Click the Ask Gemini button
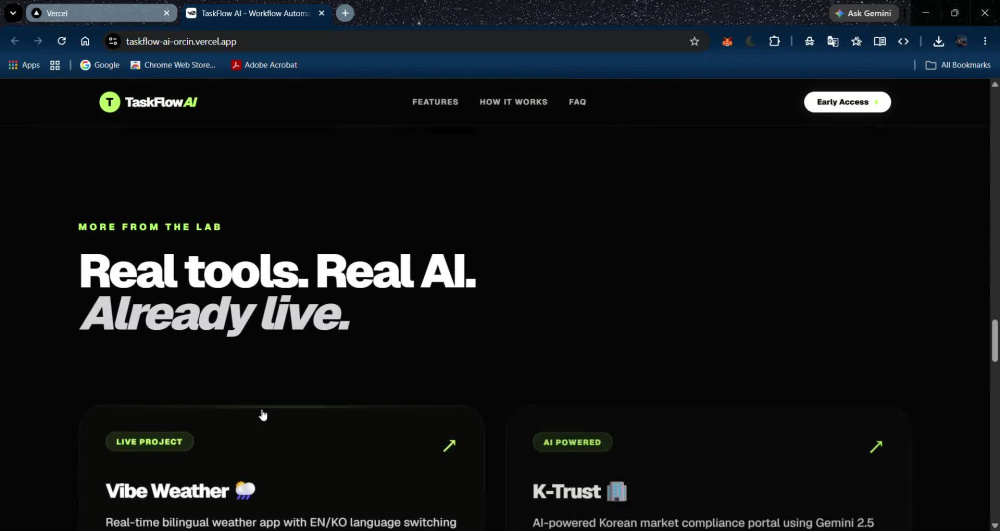The height and width of the screenshot is (531, 1000). coord(864,13)
